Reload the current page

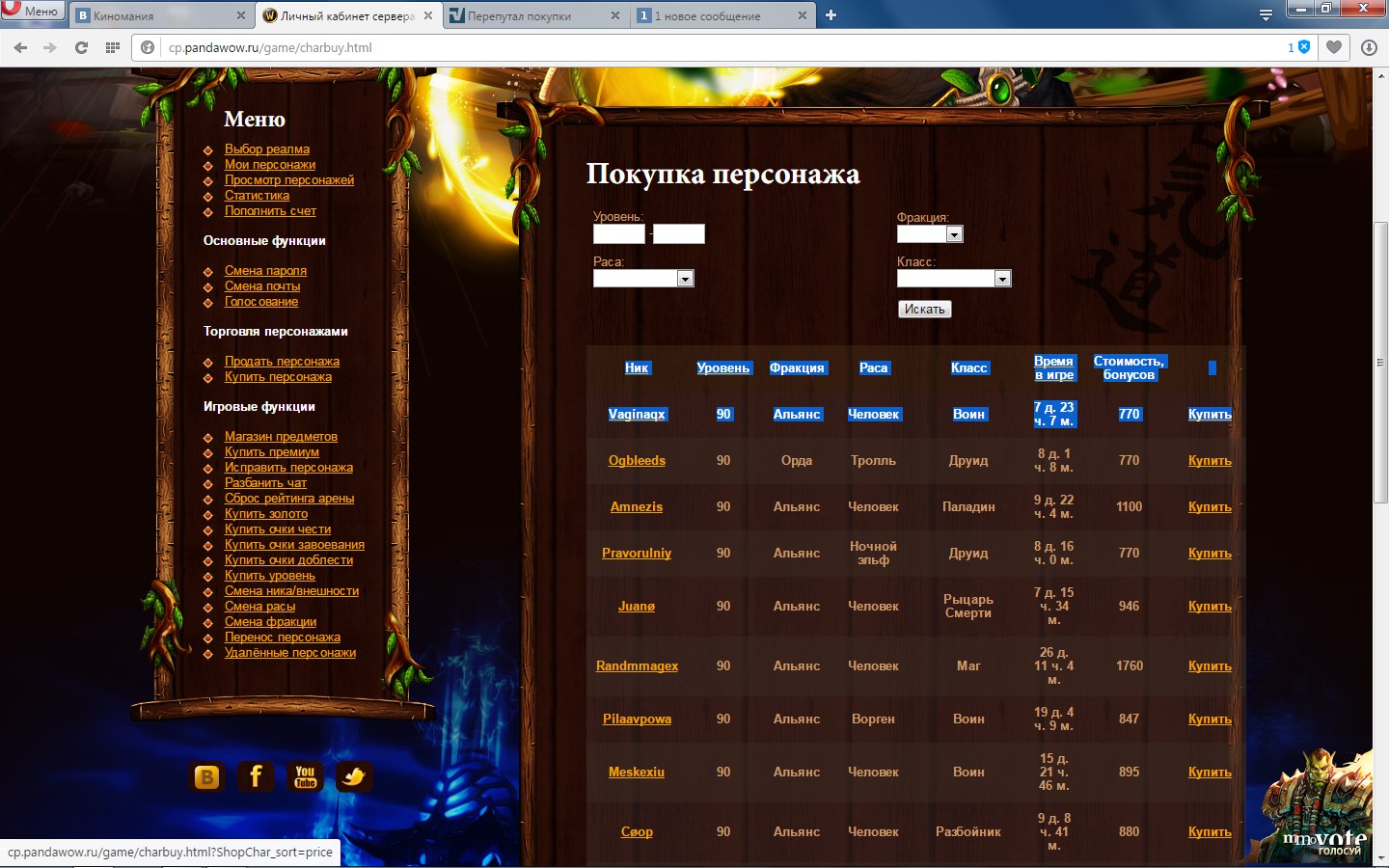81,47
